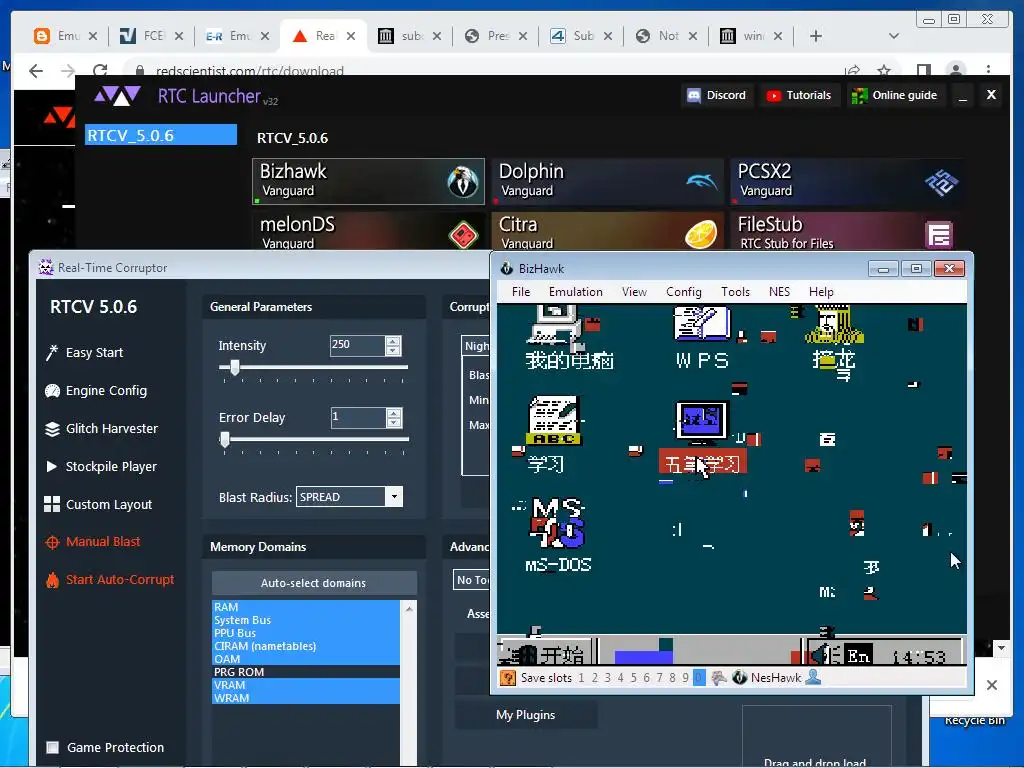Open the Engine Config section

(96, 391)
